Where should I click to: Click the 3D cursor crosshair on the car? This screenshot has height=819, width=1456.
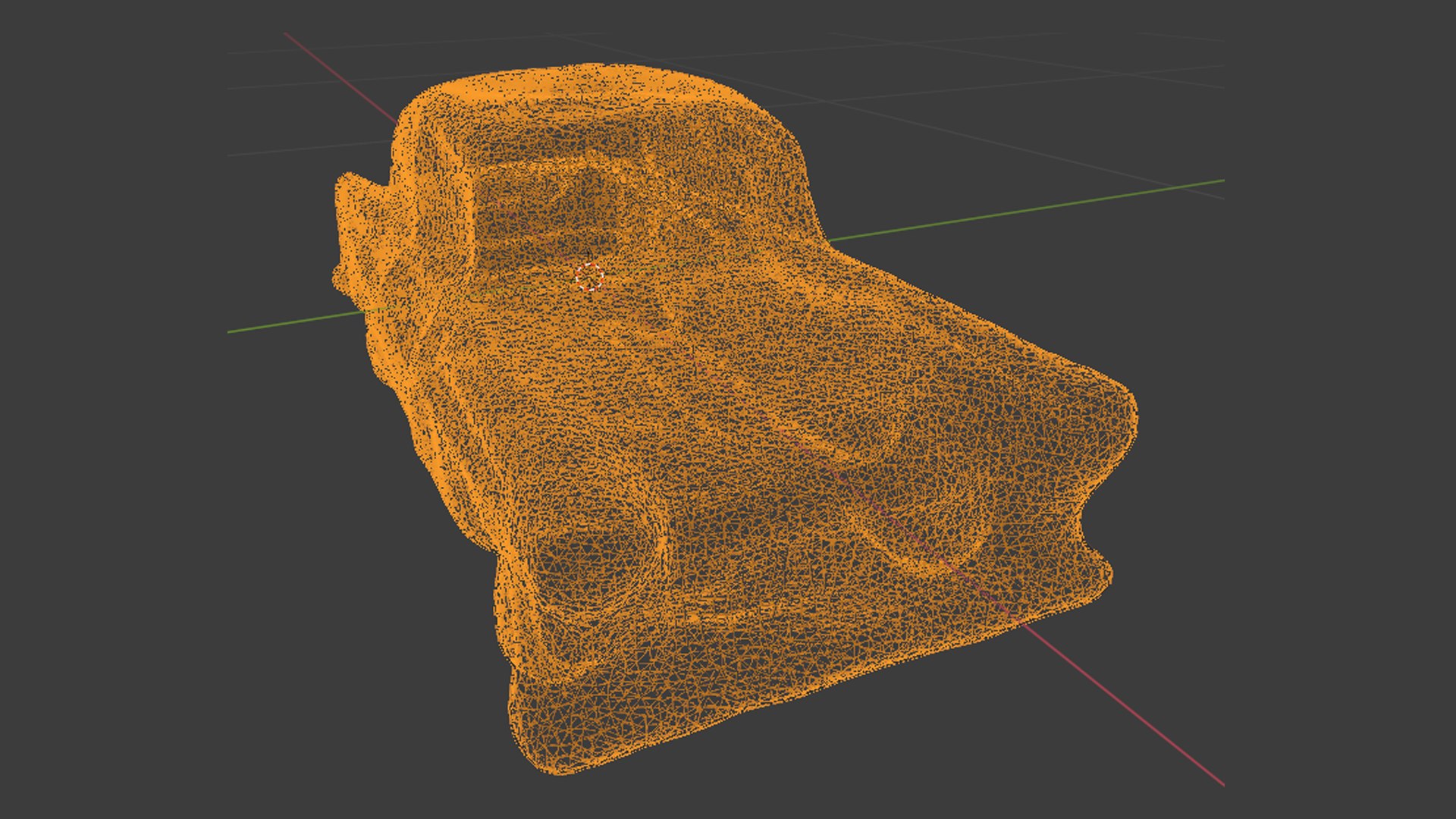click(x=589, y=277)
